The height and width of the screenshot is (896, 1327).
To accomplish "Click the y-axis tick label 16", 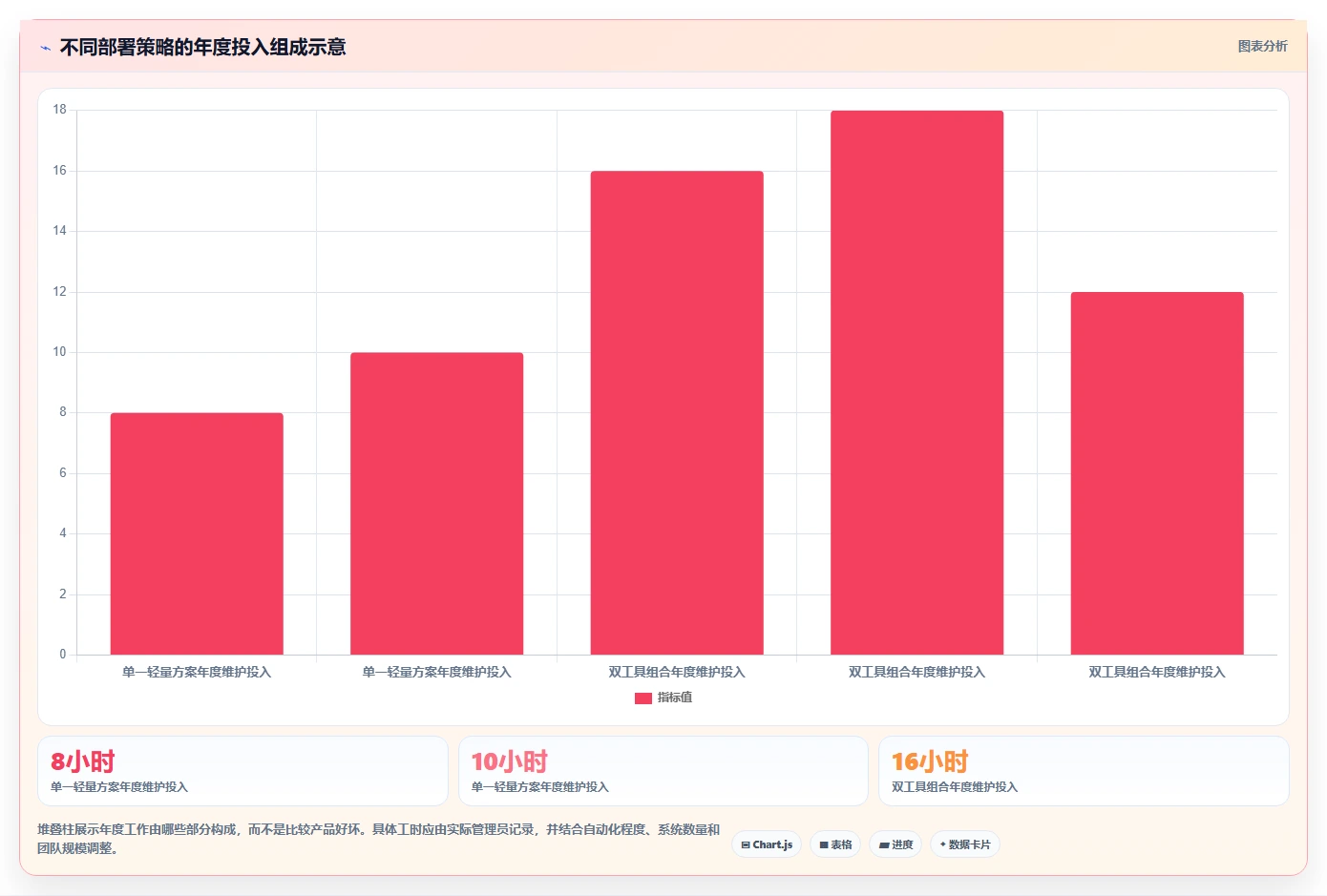I will tap(59, 171).
